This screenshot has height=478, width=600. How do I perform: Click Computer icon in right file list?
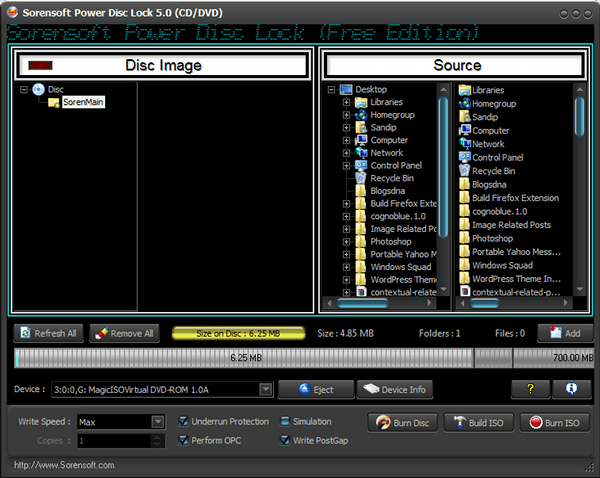465,130
